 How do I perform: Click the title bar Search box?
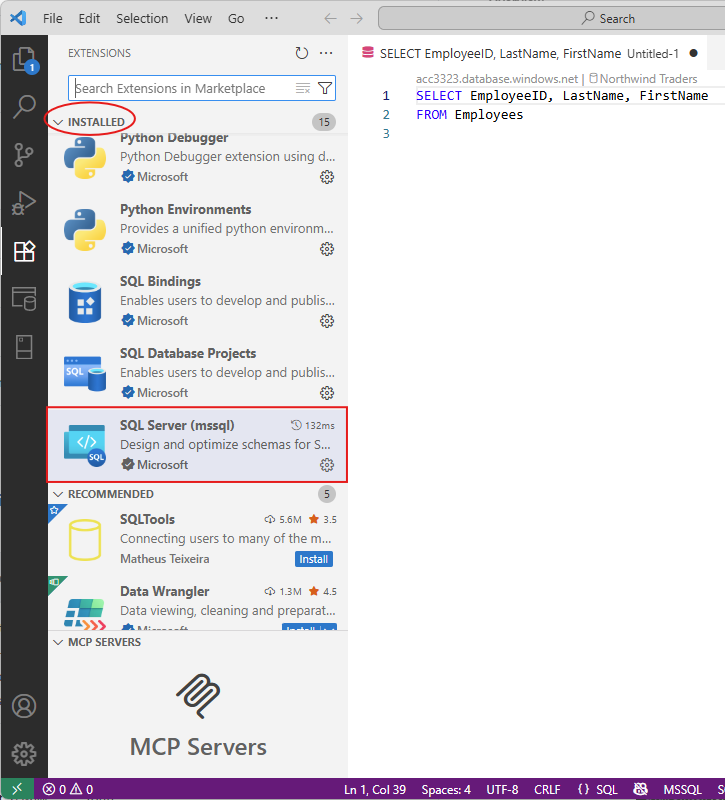[551, 19]
